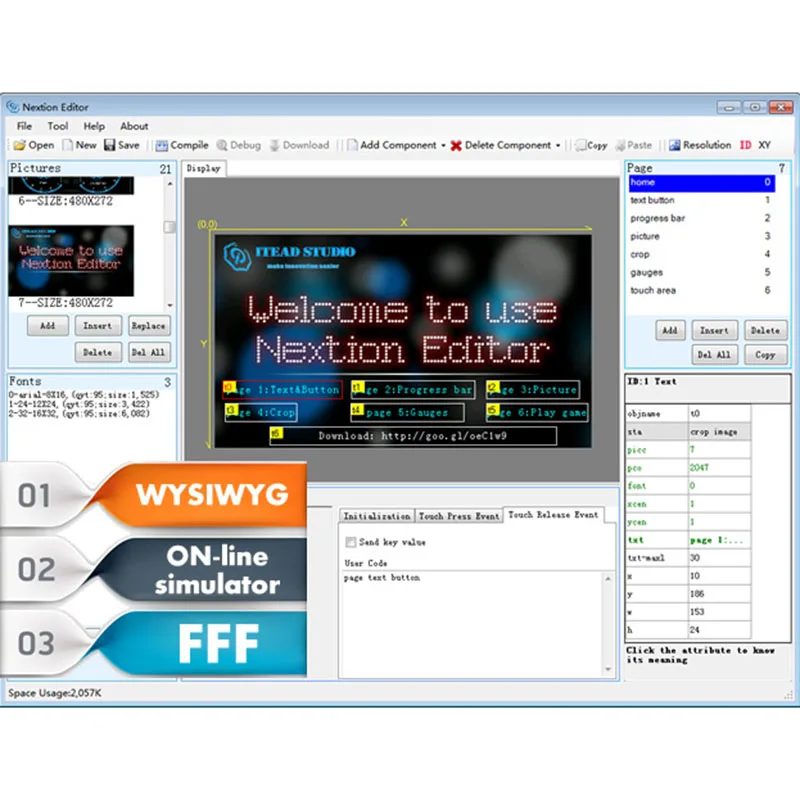
Task: Click Delete button in Pictures panel
Action: click(97, 352)
